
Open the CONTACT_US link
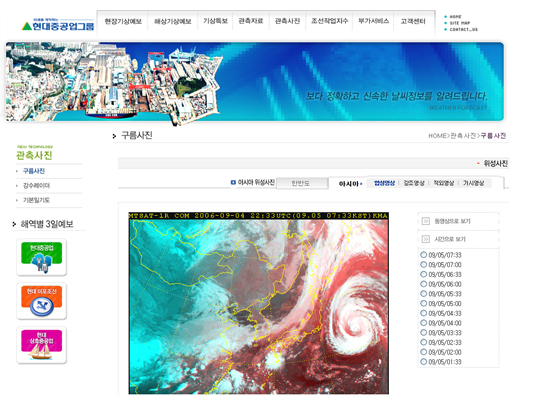tap(463, 29)
